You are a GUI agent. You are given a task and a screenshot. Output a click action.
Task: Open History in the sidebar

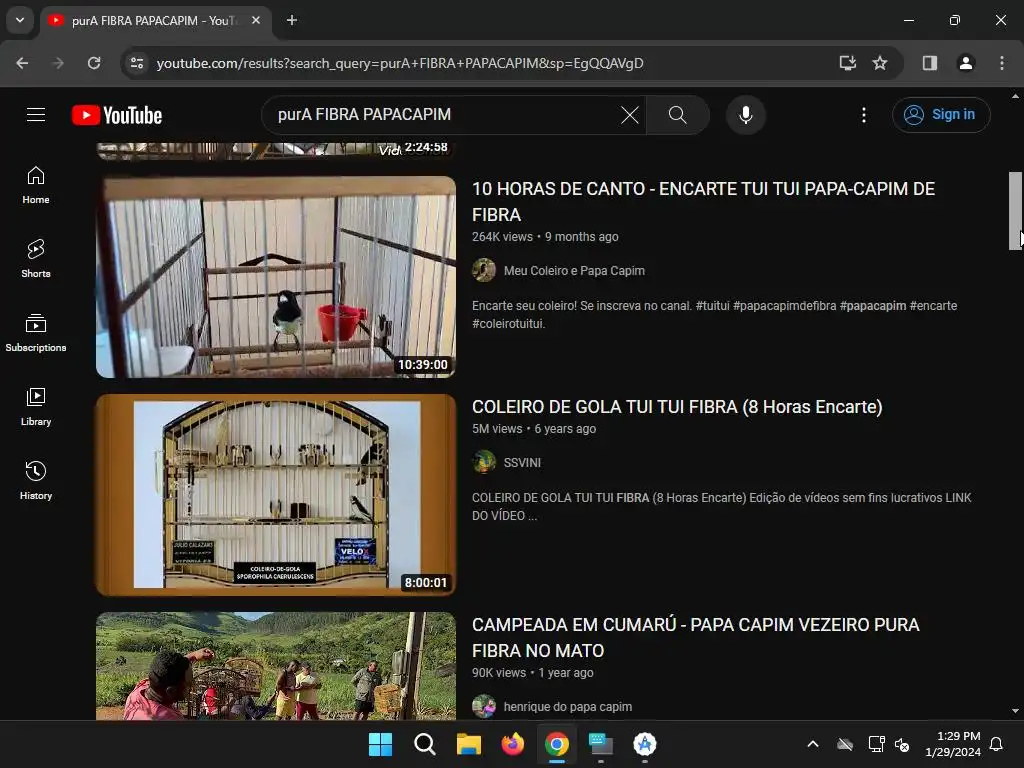36,481
